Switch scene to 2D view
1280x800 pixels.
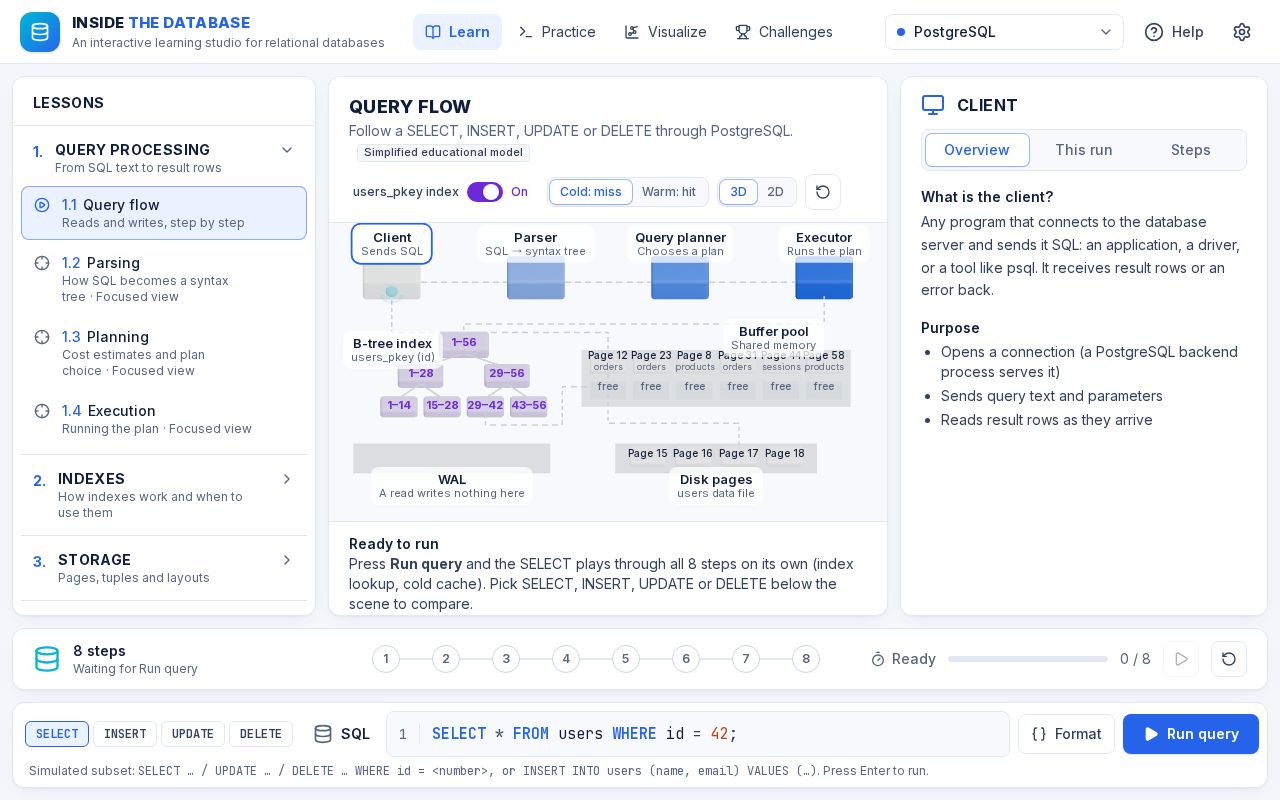coord(776,192)
